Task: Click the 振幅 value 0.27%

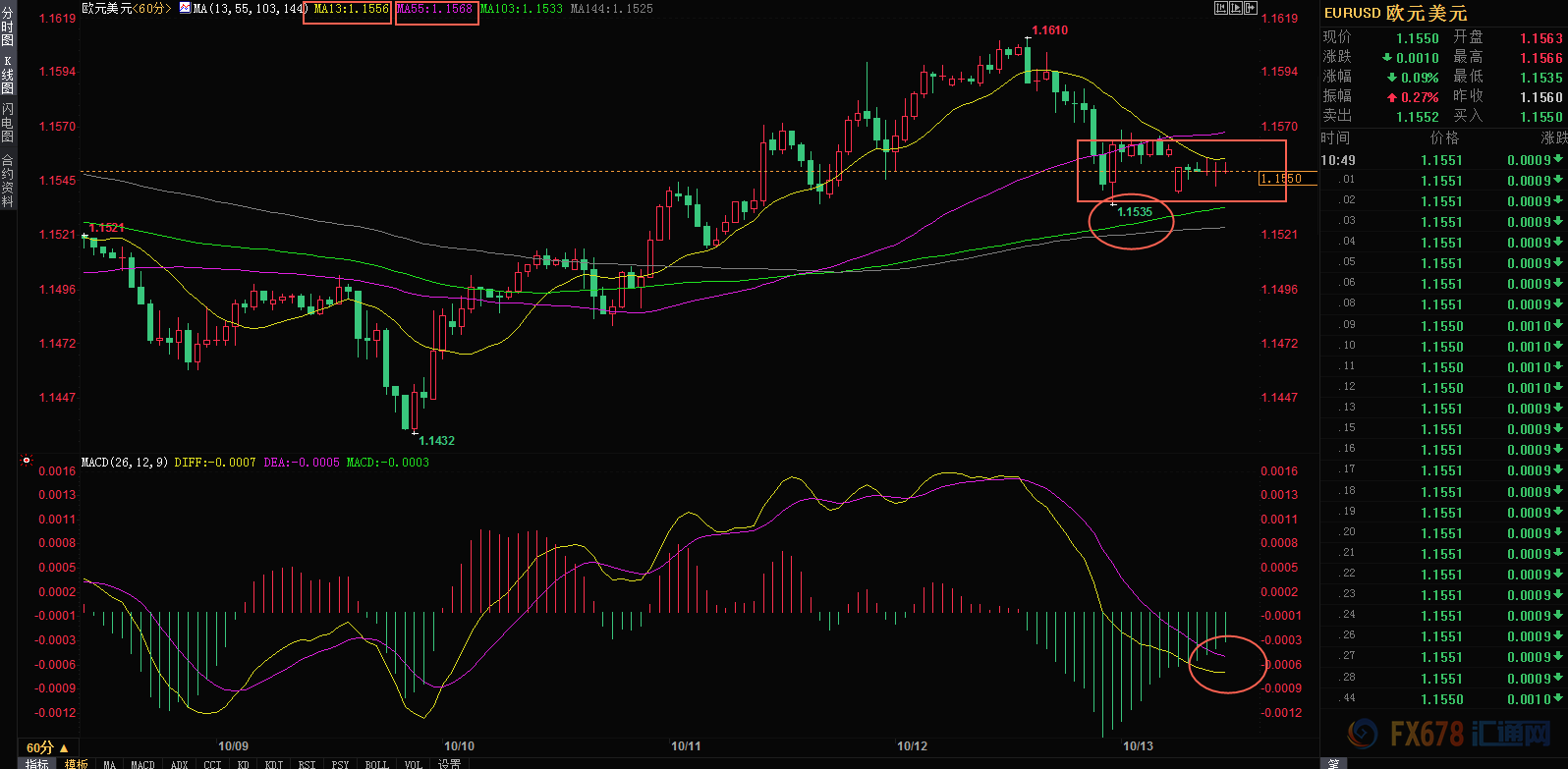Action: [x=1421, y=97]
